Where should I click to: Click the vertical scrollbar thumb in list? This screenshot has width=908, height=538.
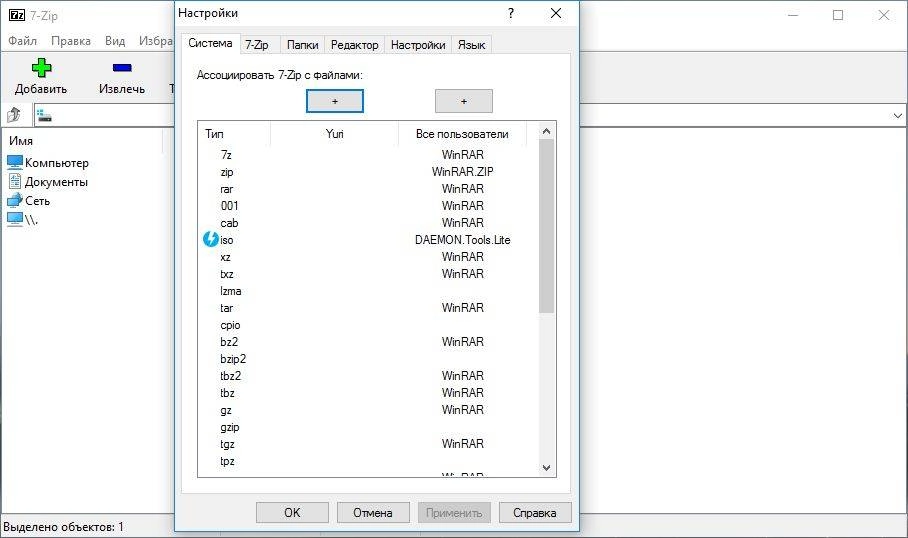pos(546,226)
